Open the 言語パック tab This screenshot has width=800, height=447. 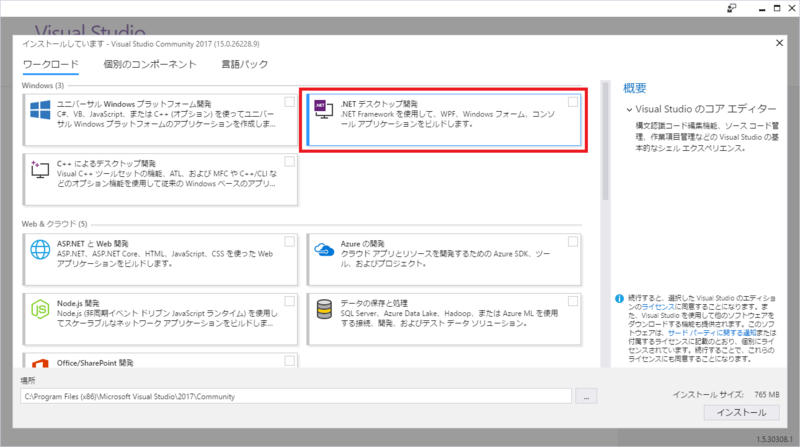pos(244,64)
